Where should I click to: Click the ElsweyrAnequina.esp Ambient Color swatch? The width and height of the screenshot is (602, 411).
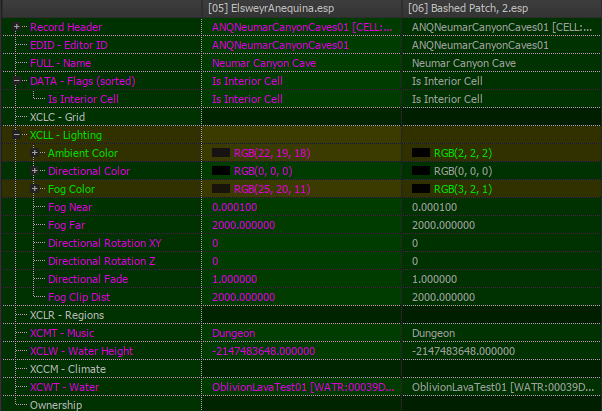(x=221, y=153)
